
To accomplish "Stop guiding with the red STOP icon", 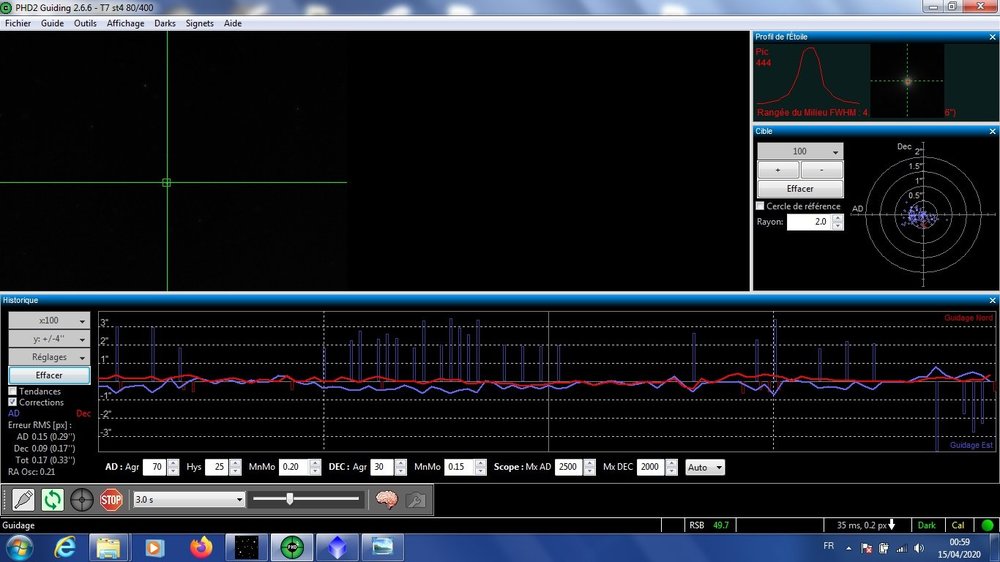I will pos(111,499).
